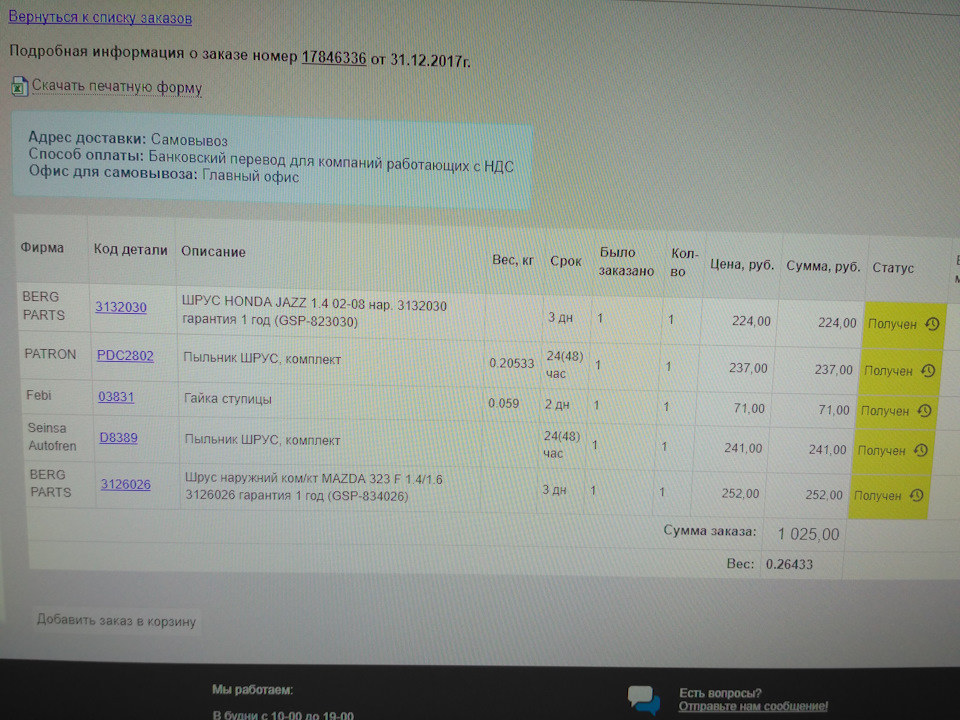Click the Срок column header

coord(565,261)
